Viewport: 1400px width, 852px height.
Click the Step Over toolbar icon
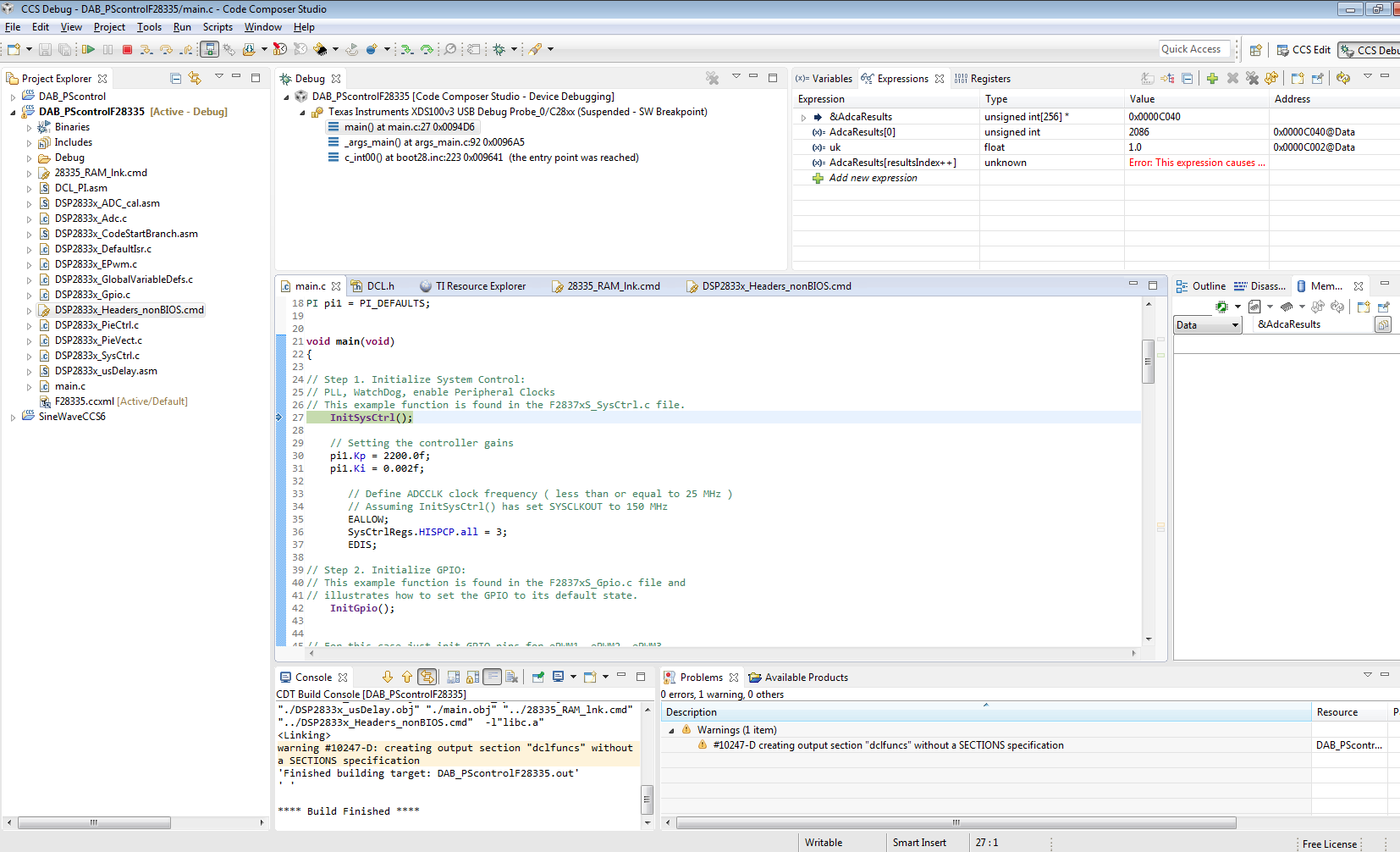(166, 50)
